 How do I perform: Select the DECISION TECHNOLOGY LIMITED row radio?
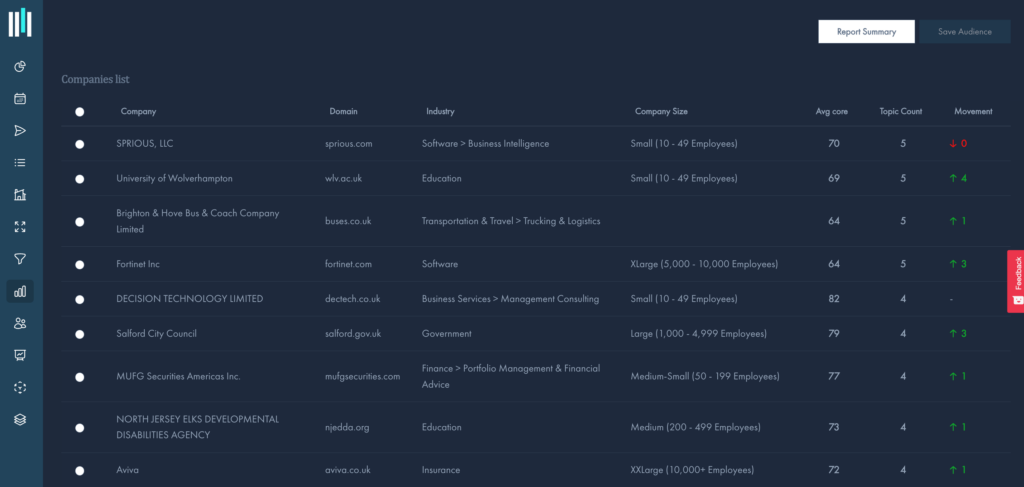point(80,300)
